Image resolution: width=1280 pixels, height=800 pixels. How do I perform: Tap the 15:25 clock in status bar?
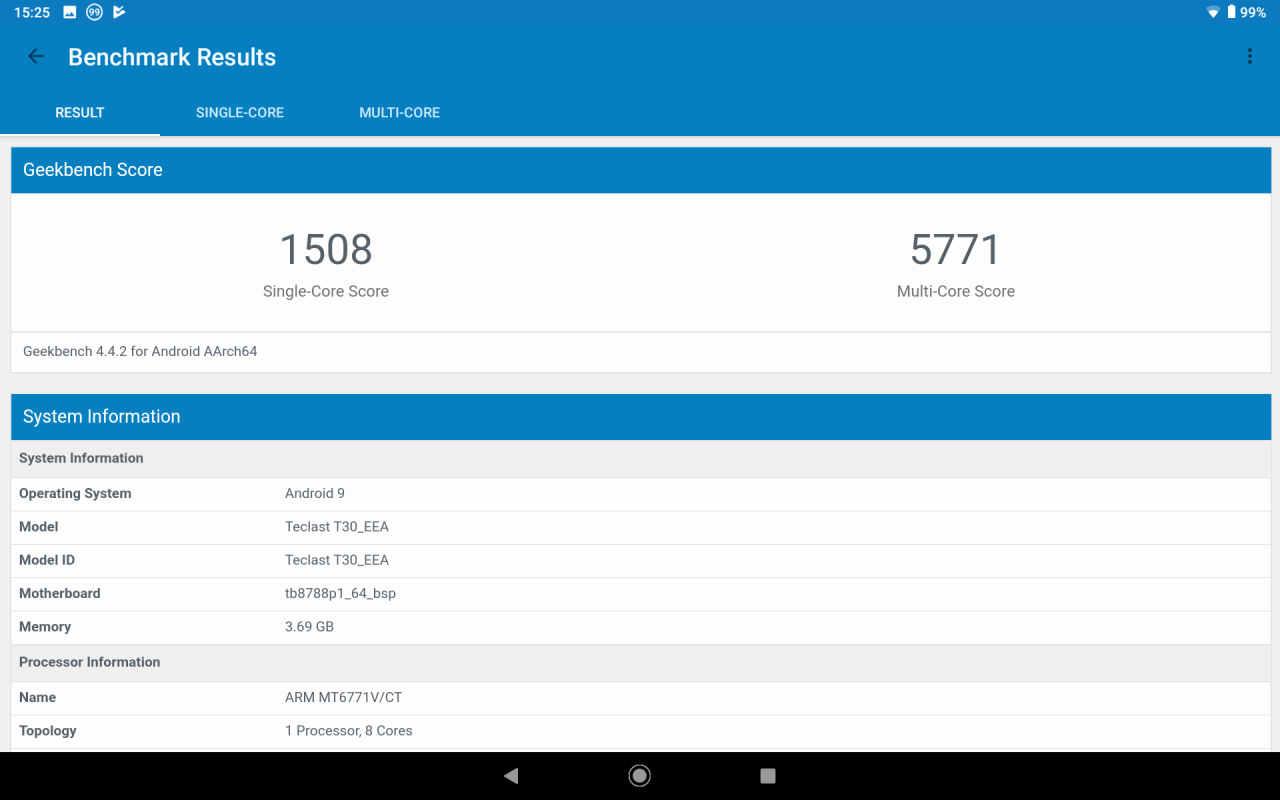pyautogui.click(x=32, y=12)
